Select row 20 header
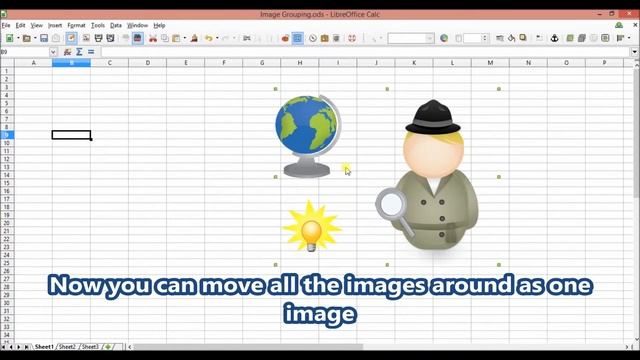Screen dimensions: 640x360 coord(7,223)
